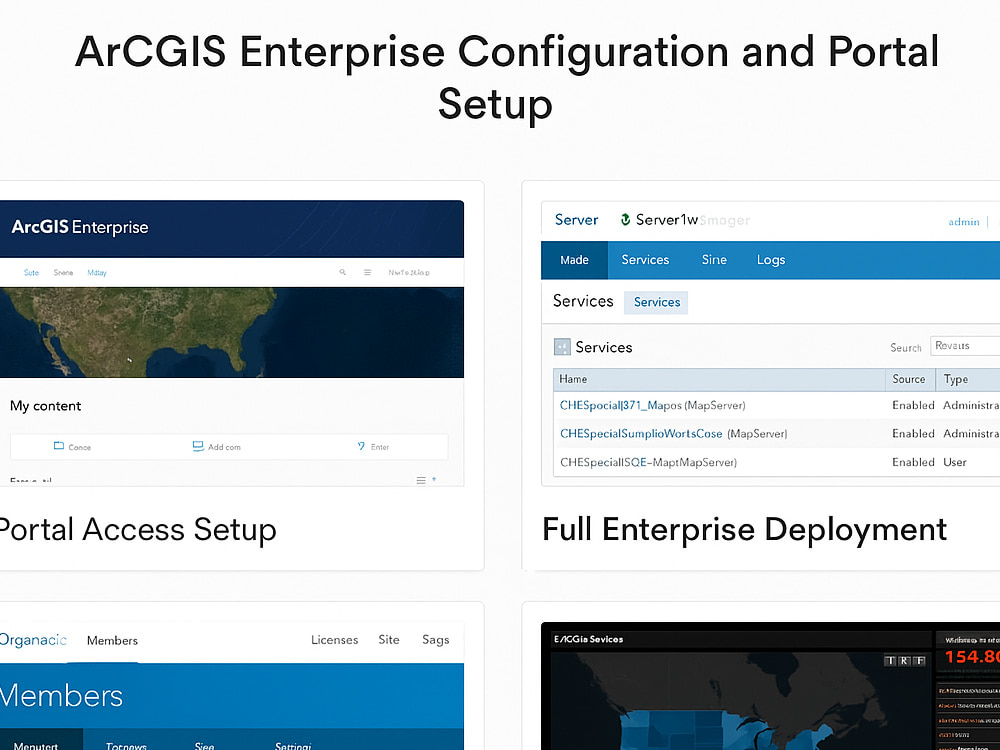Click the satellite map thumbnail in portal
Screen dimensions: 1000x750
(232, 332)
